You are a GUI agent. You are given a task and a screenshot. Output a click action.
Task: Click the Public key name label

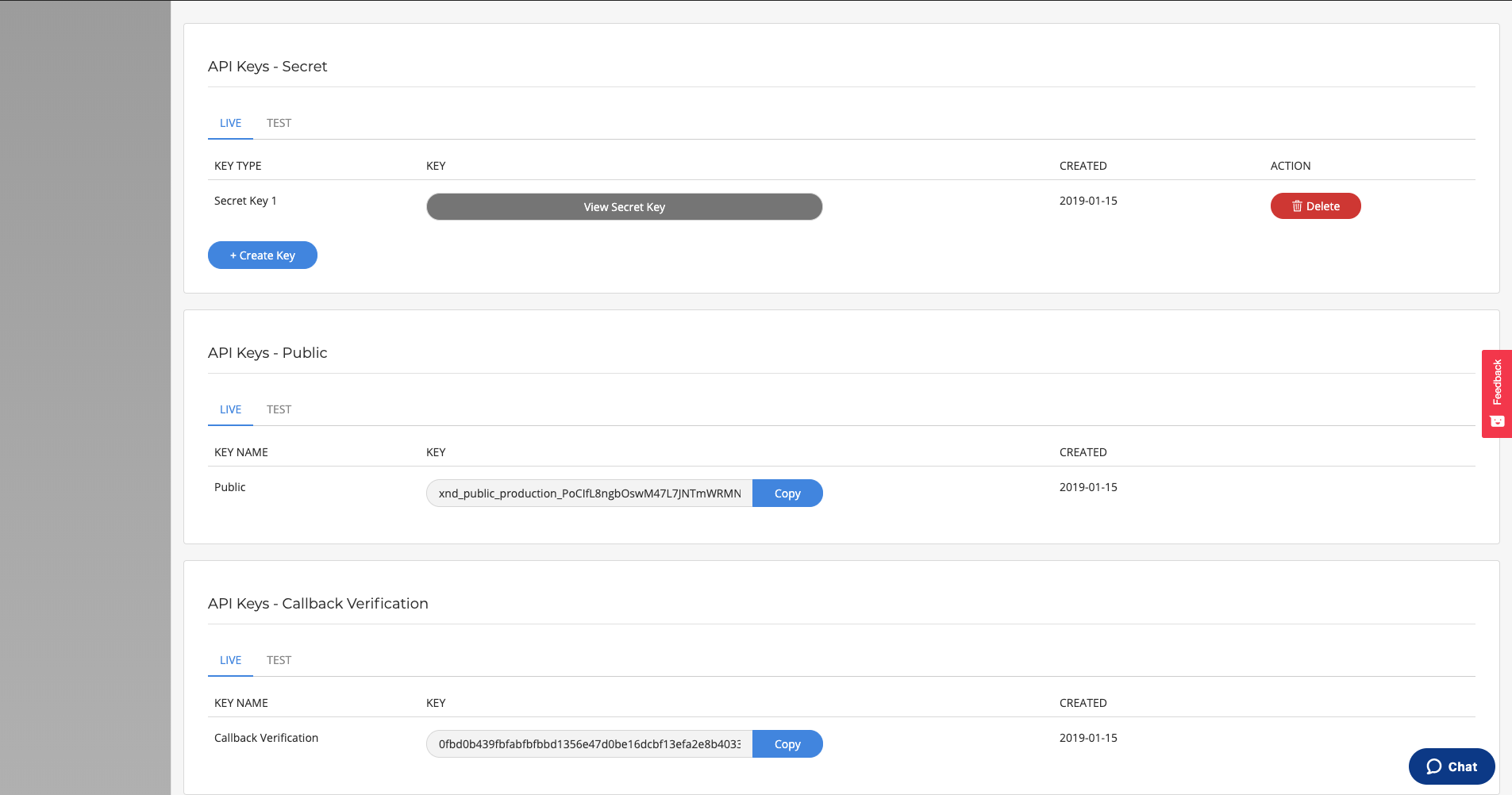click(x=230, y=487)
